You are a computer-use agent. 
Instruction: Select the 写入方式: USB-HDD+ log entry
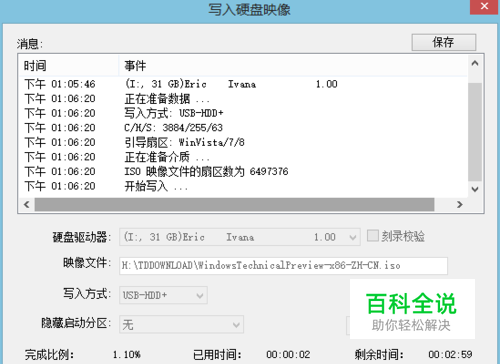pyautogui.click(x=243, y=113)
